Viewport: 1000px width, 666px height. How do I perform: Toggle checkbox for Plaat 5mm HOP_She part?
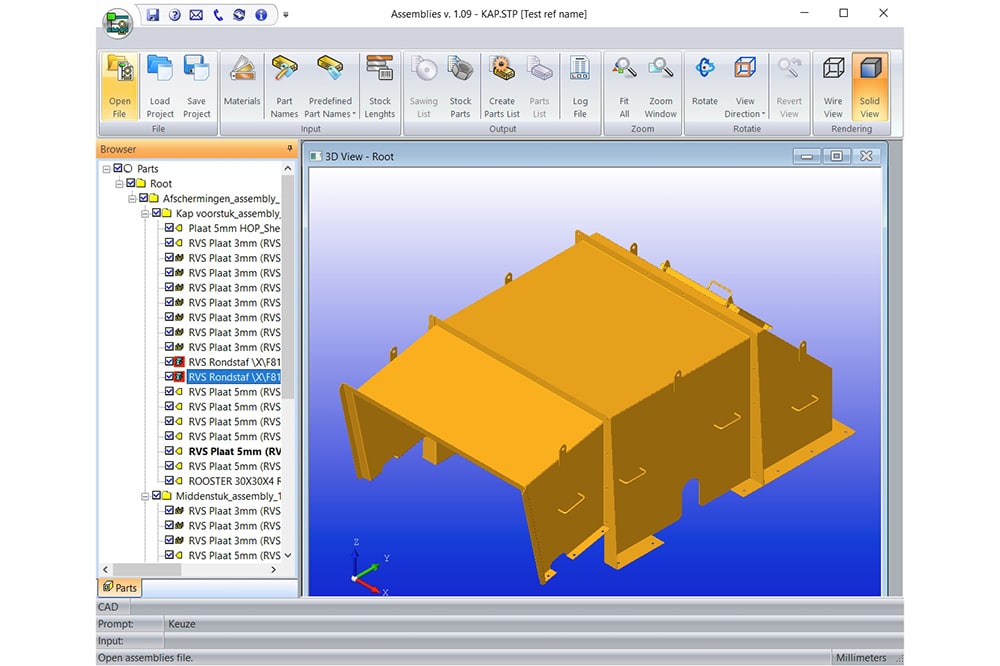click(x=169, y=228)
